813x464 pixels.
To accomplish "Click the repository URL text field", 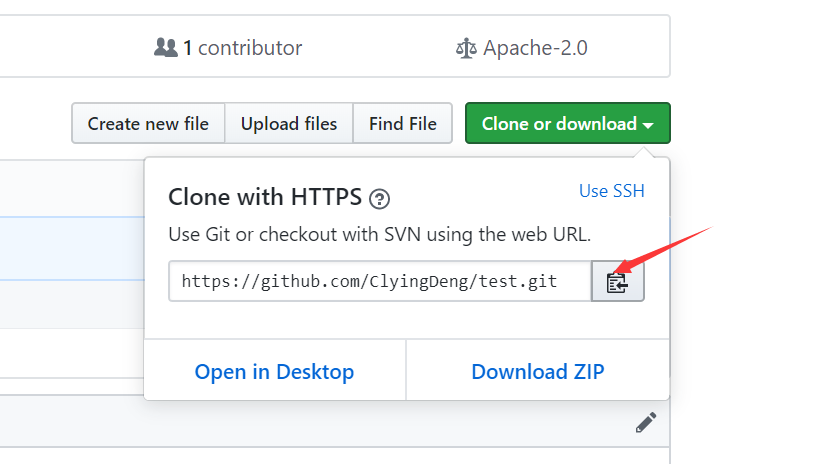I will point(379,282).
